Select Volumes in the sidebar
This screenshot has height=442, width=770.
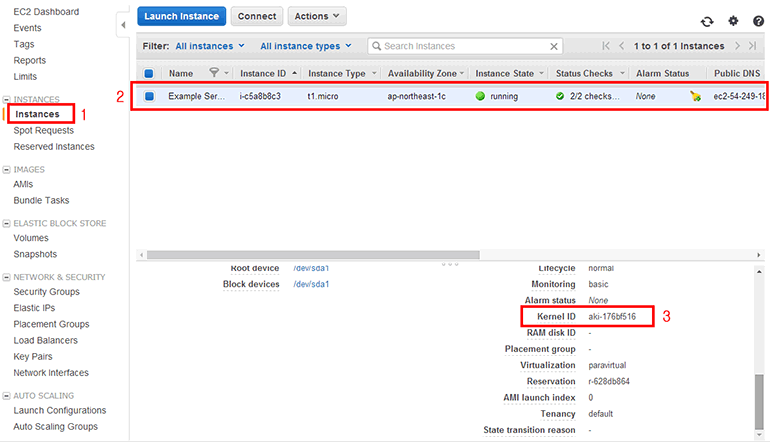(31, 238)
